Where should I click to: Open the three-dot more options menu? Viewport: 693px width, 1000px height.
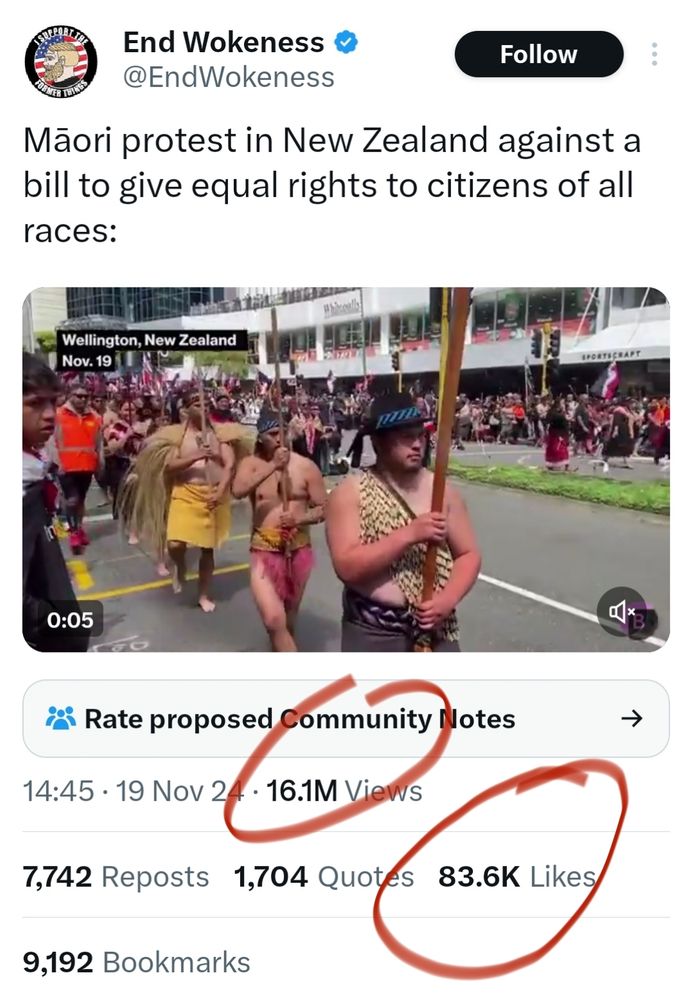click(654, 54)
